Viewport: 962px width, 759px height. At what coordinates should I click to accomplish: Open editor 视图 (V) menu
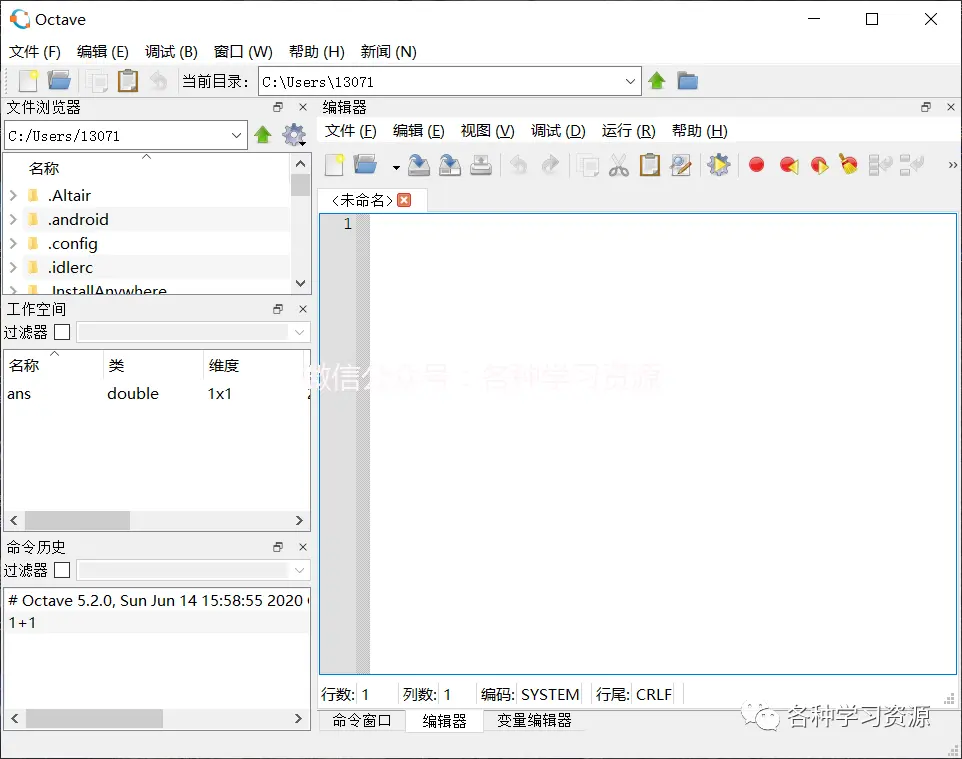click(x=488, y=131)
